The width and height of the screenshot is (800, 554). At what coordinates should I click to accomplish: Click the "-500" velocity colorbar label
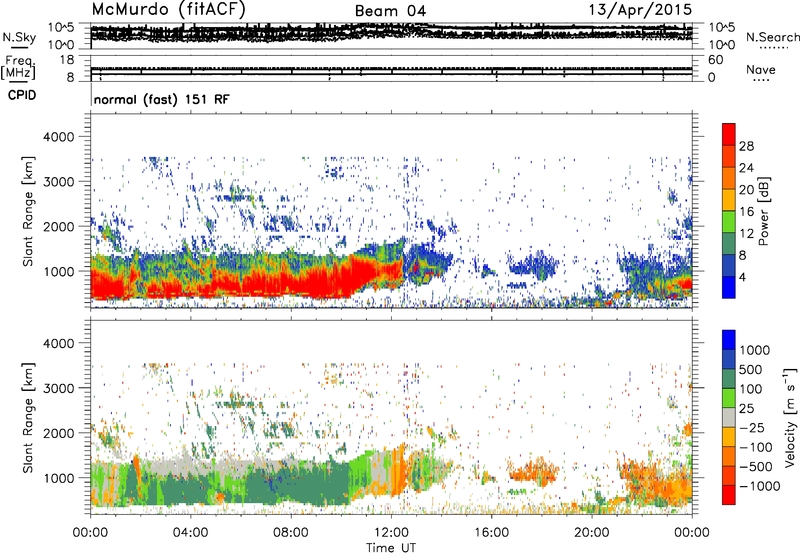click(755, 467)
